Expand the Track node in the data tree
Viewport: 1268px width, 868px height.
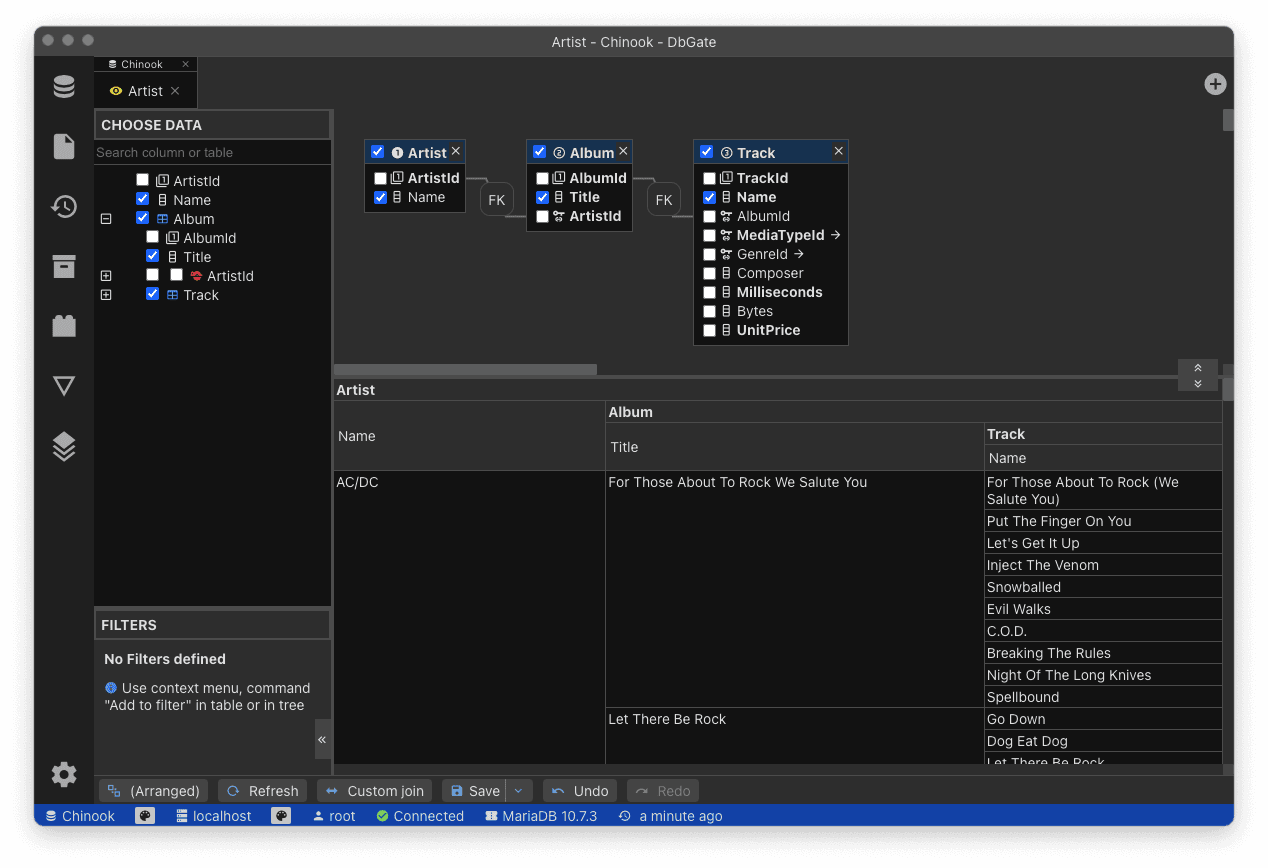coord(106,294)
